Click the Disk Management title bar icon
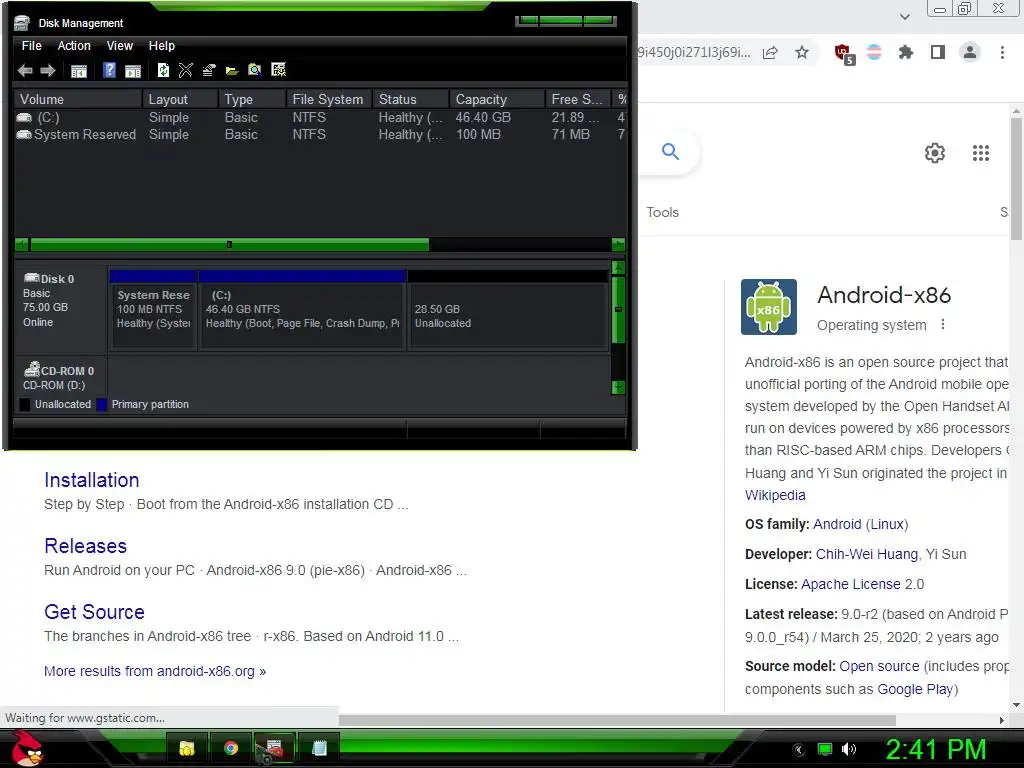Screen dimensions: 1024x768 (22, 23)
